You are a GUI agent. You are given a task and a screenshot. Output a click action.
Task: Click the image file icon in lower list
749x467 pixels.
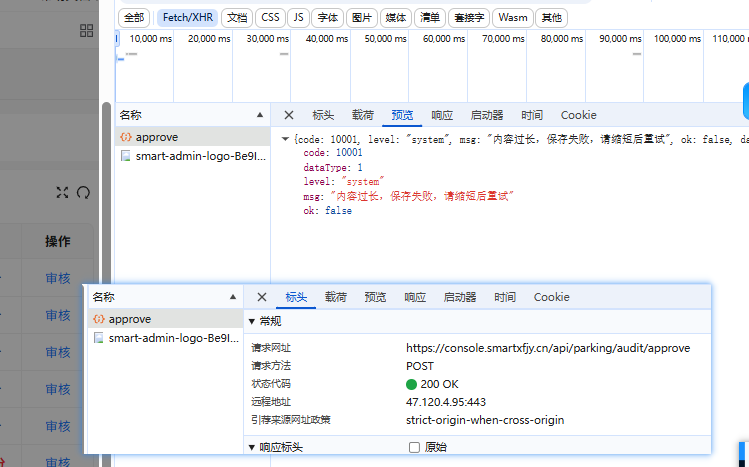pyautogui.click(x=99, y=338)
